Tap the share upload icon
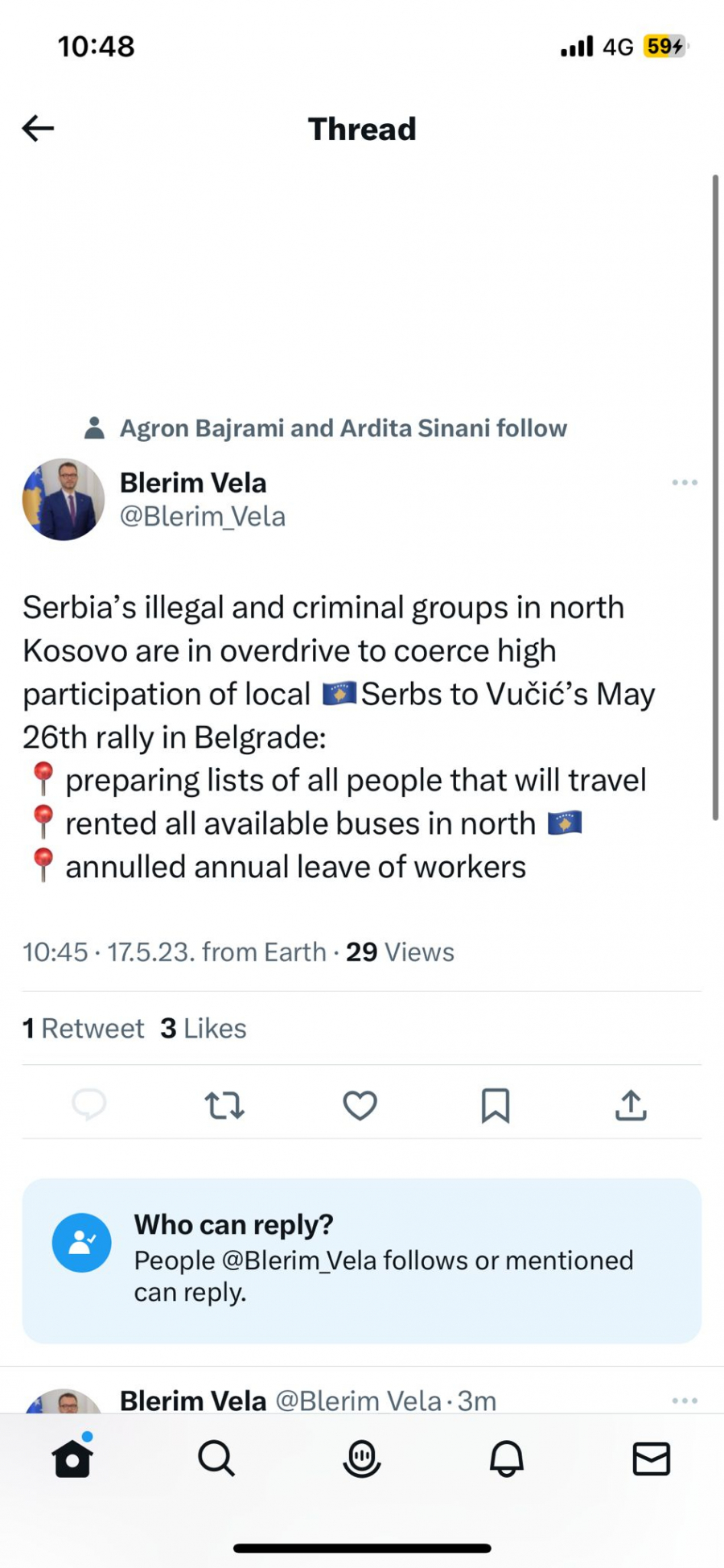Viewport: 724px width, 1568px height. point(631,1105)
